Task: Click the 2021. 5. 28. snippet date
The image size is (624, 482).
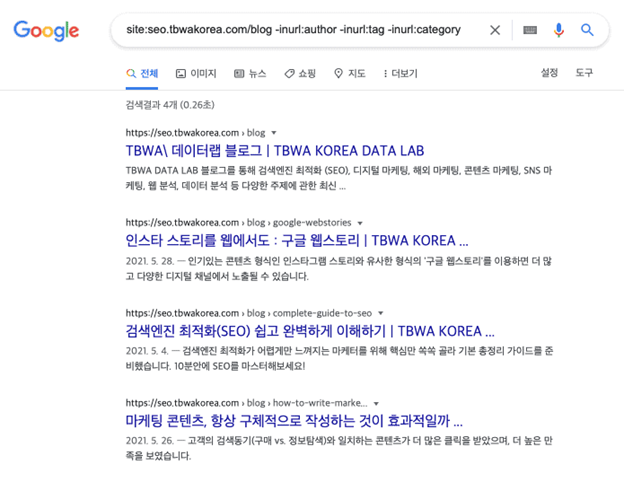Action: [x=150, y=261]
